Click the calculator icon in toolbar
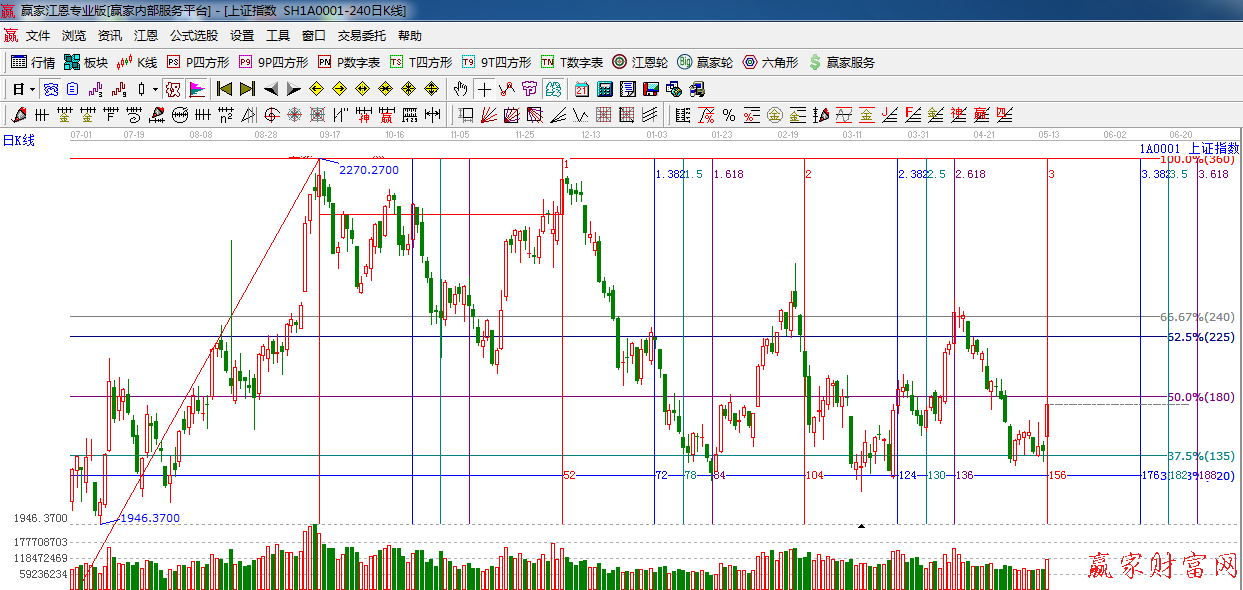This screenshot has height=590, width=1243. pyautogui.click(x=604, y=89)
